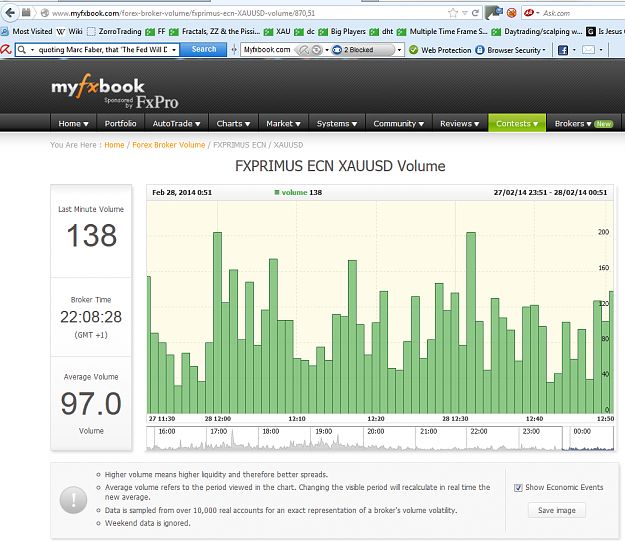Open the AutoTrade navigation menu
This screenshot has width=625, height=541.
click(176, 124)
